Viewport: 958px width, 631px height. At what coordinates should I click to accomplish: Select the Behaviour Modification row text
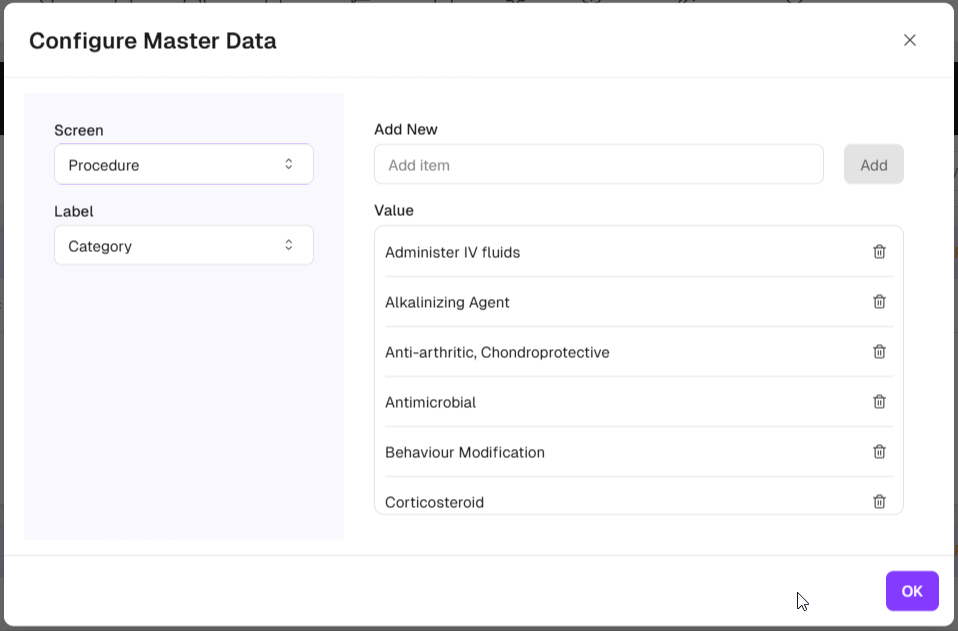tap(464, 453)
